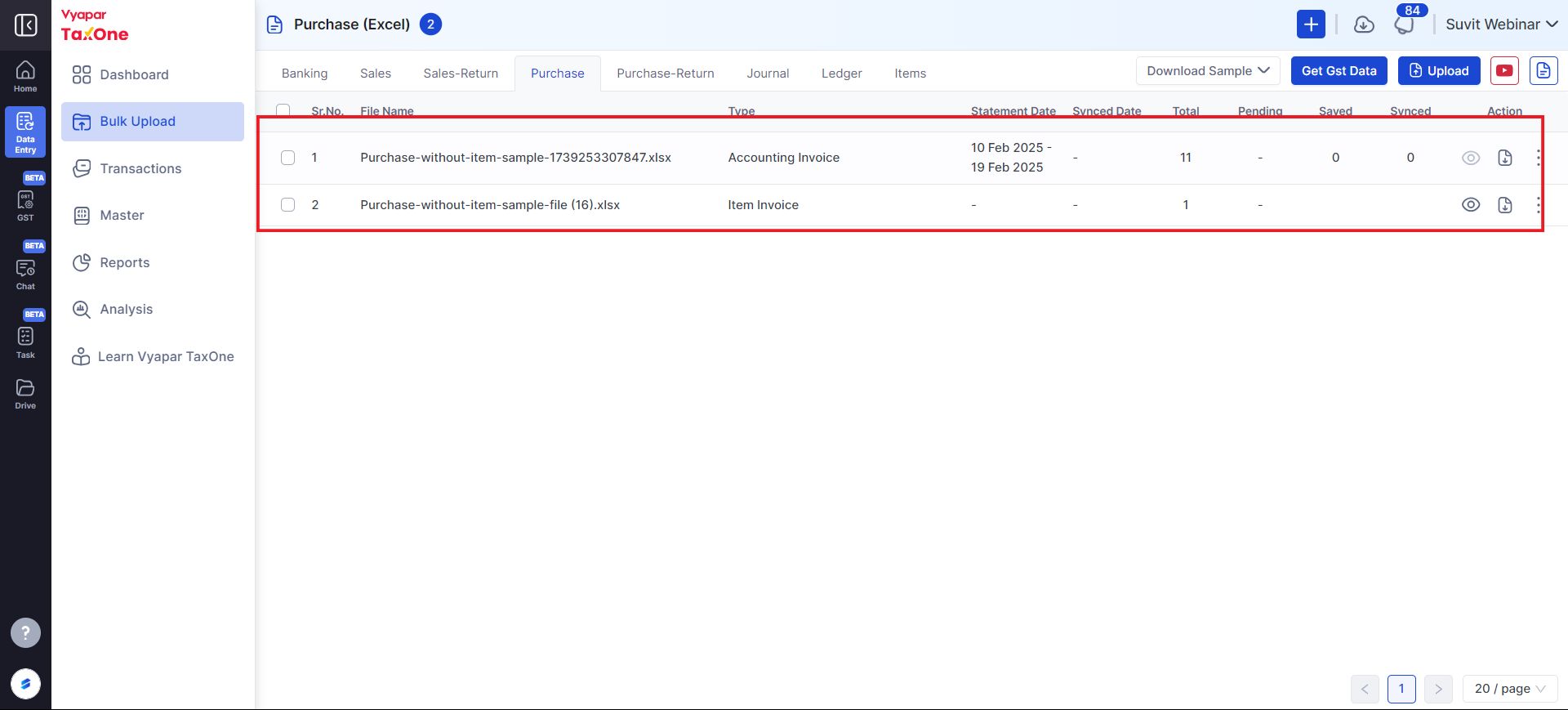
Task: Open the round floating widget icon at the sidebar bottom
Action: pyautogui.click(x=25, y=684)
